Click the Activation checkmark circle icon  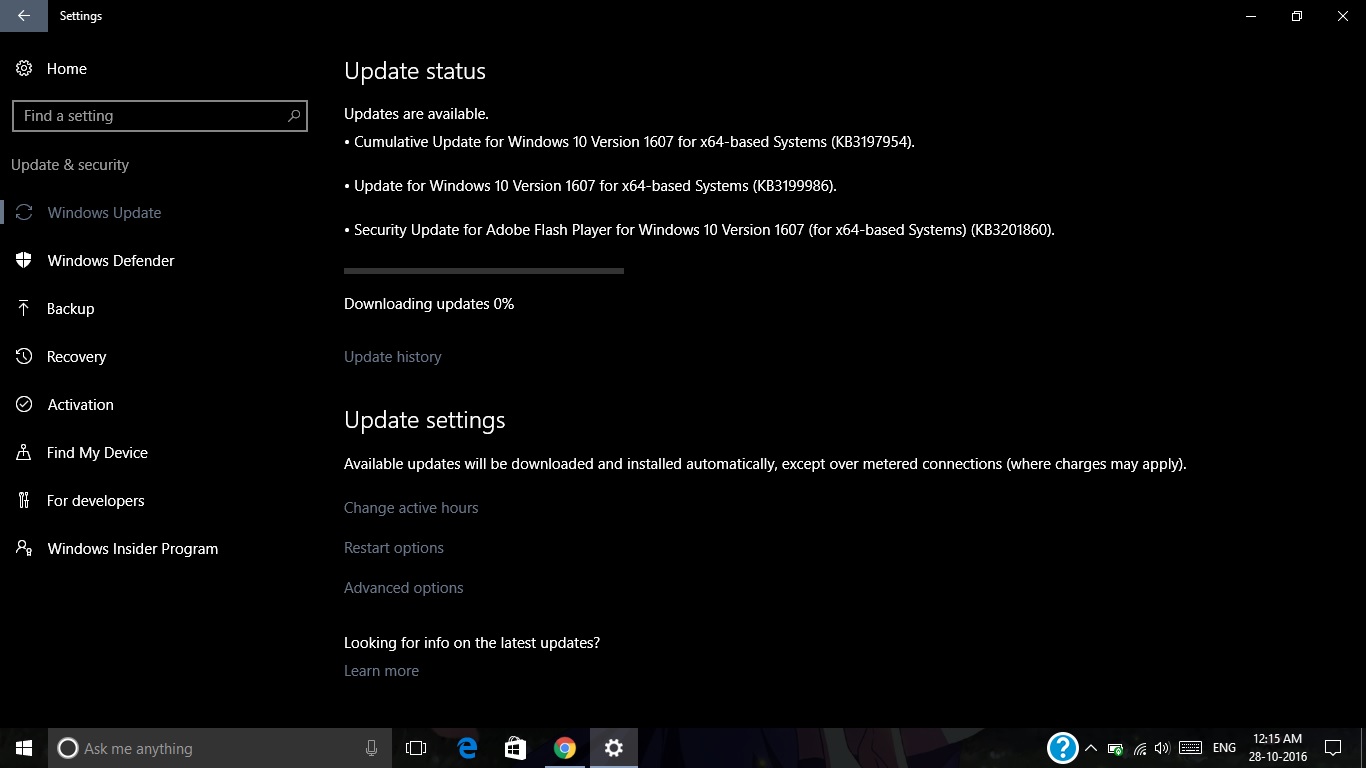(24, 405)
